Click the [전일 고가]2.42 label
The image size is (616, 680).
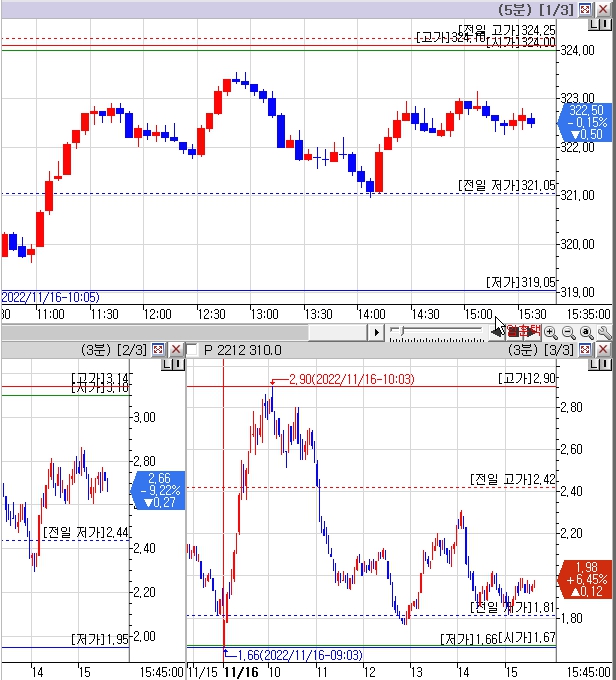pos(513,479)
